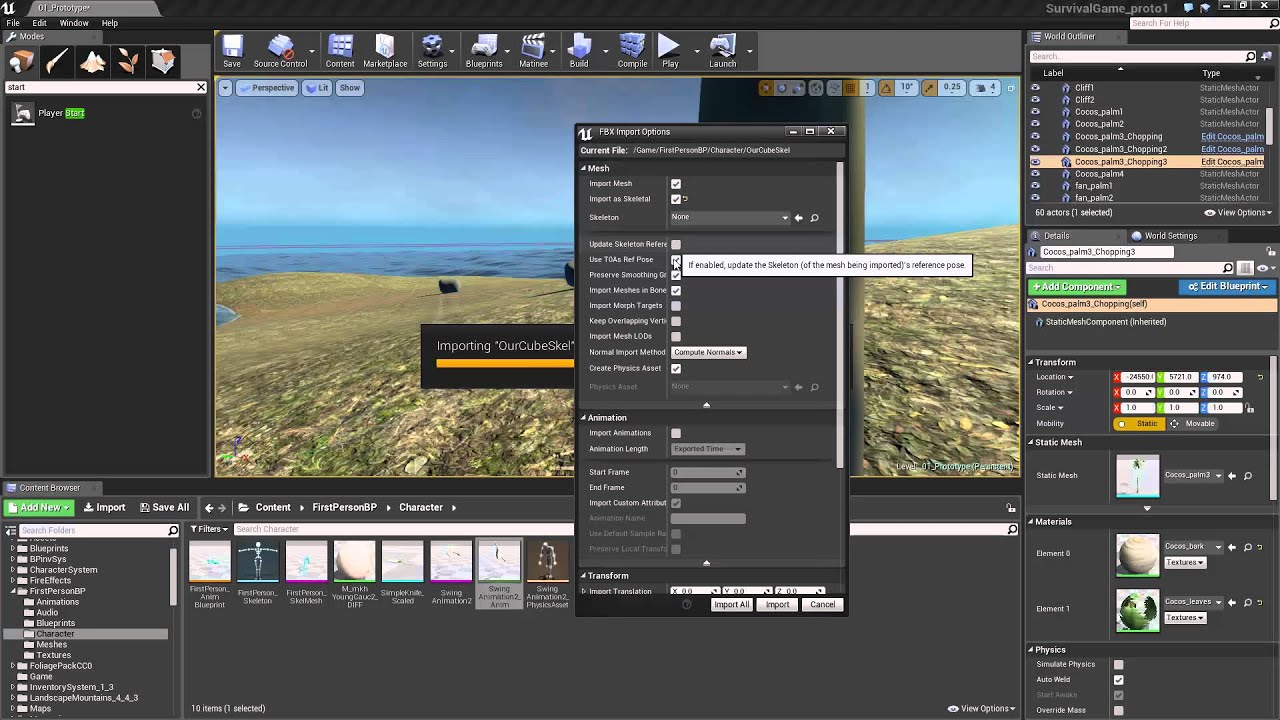Open the Settings toolbar icon
Screen dimensions: 1280x720
(x=432, y=52)
